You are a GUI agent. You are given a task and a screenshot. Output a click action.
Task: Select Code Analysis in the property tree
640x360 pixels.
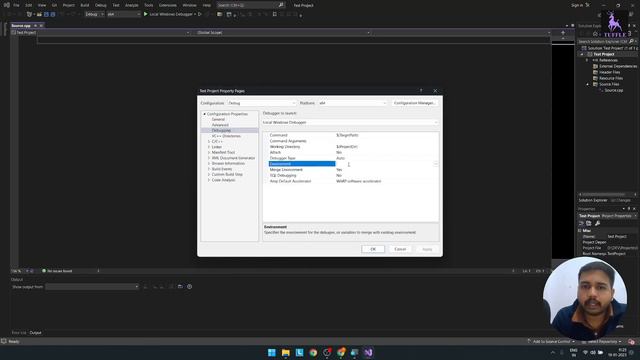223,180
